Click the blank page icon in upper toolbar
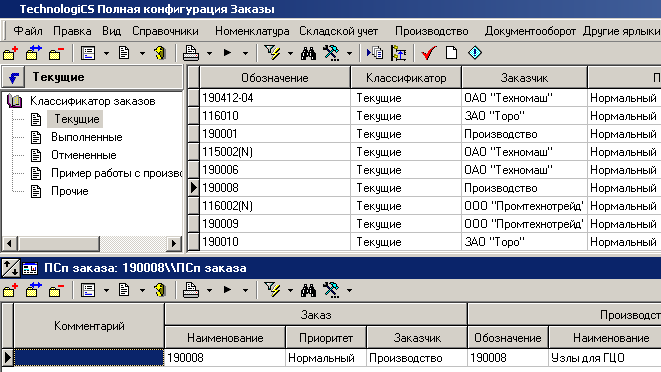Screen dimensions: 661x372 (x=451, y=53)
